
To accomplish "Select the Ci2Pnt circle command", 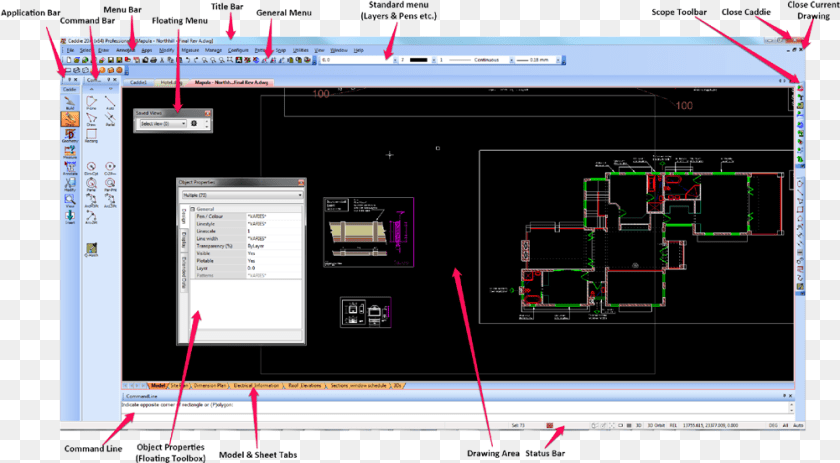I will (x=110, y=168).
